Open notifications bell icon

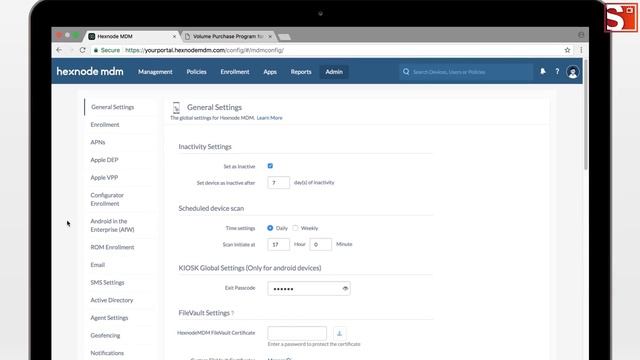click(x=542, y=71)
